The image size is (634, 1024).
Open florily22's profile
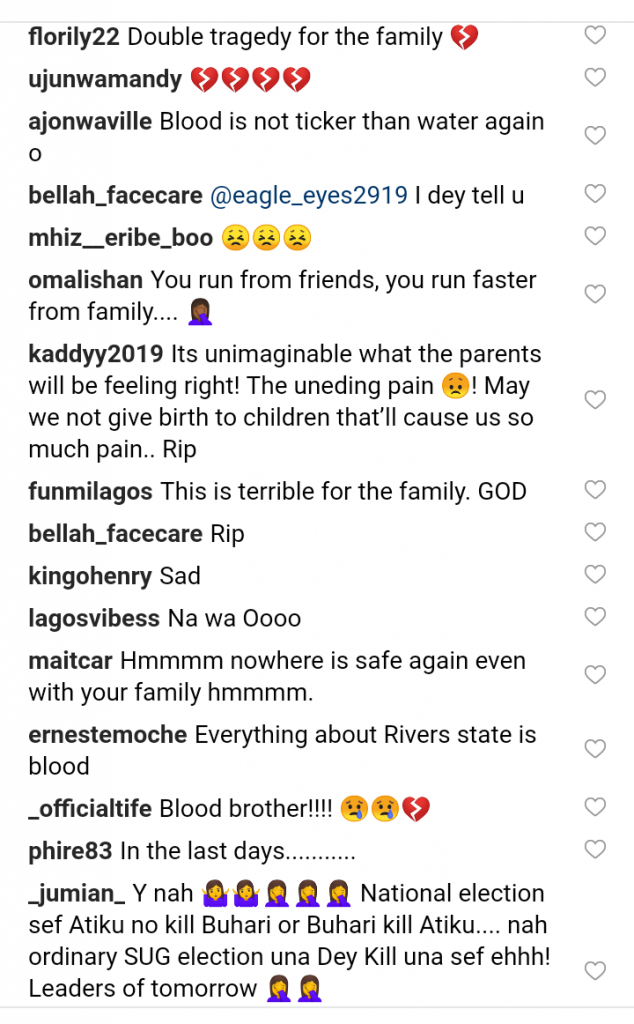74,38
